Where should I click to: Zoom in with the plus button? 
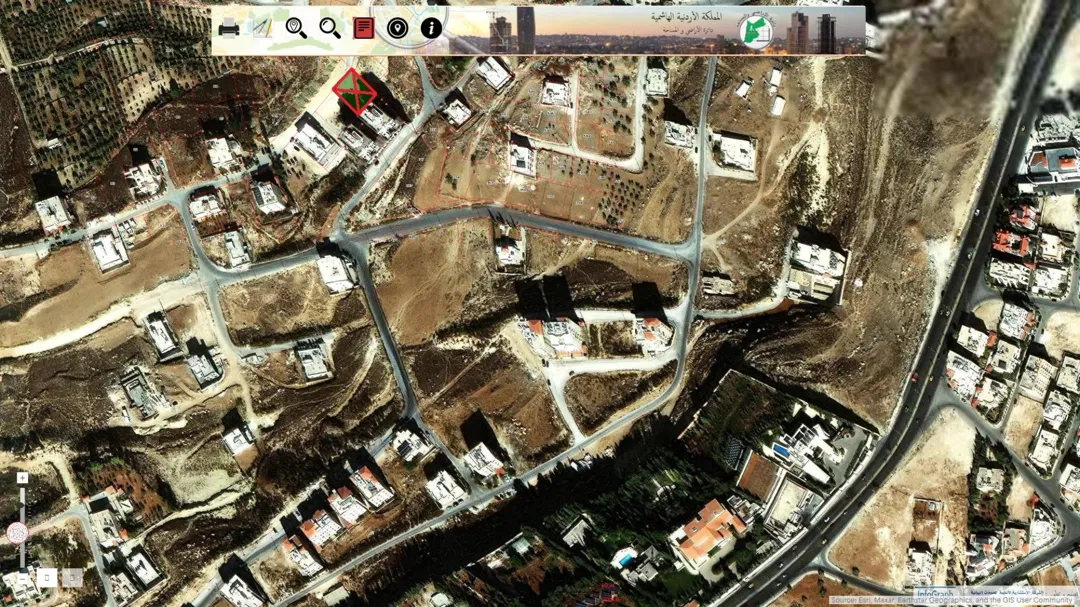(22, 478)
